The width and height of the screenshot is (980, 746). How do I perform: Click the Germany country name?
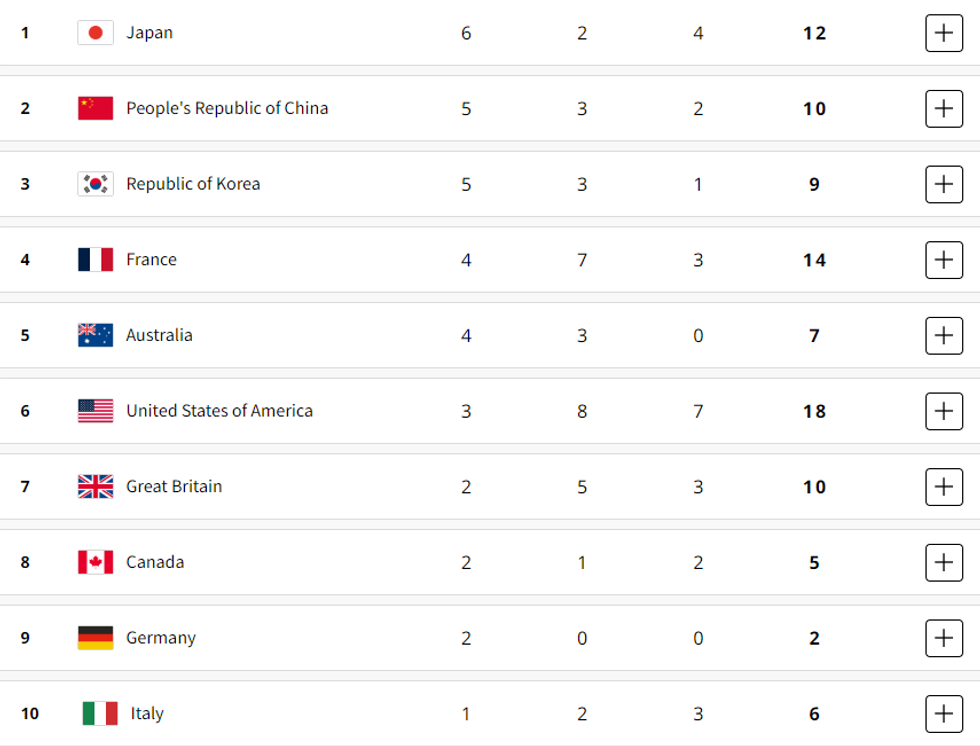click(161, 638)
